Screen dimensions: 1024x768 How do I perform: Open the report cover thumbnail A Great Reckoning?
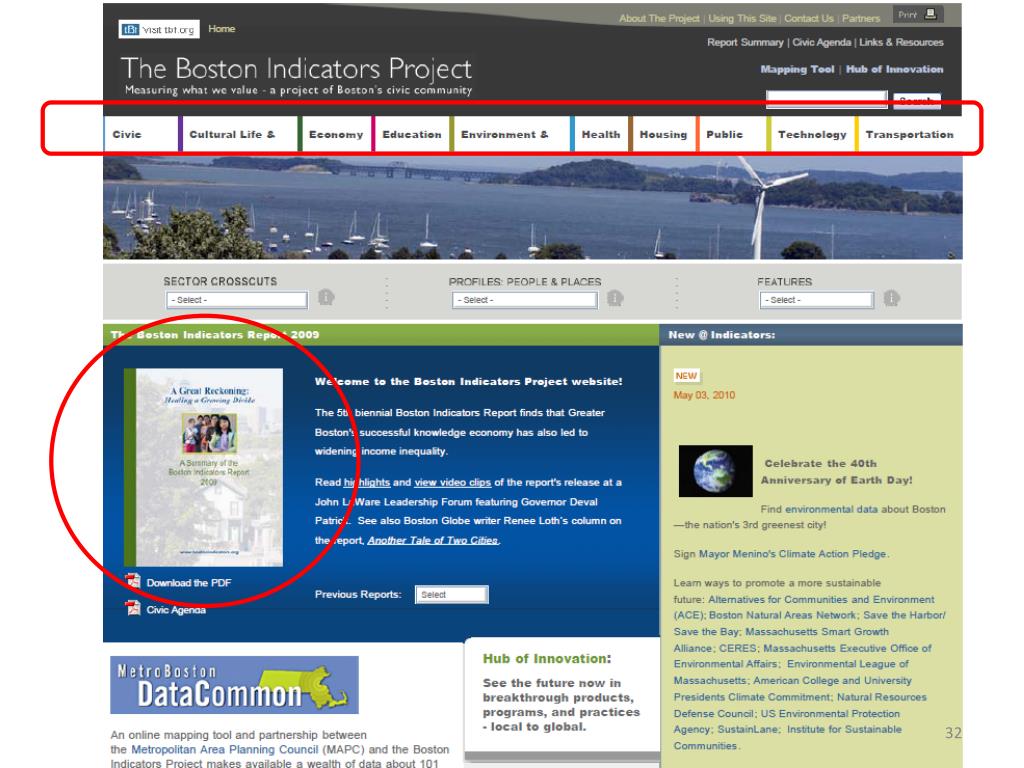(203, 467)
